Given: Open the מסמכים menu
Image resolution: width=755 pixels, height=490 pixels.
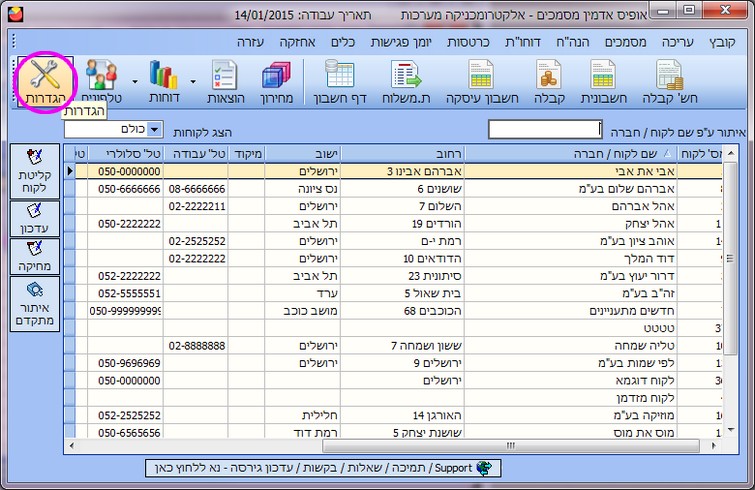Looking at the screenshot, I should (625, 42).
